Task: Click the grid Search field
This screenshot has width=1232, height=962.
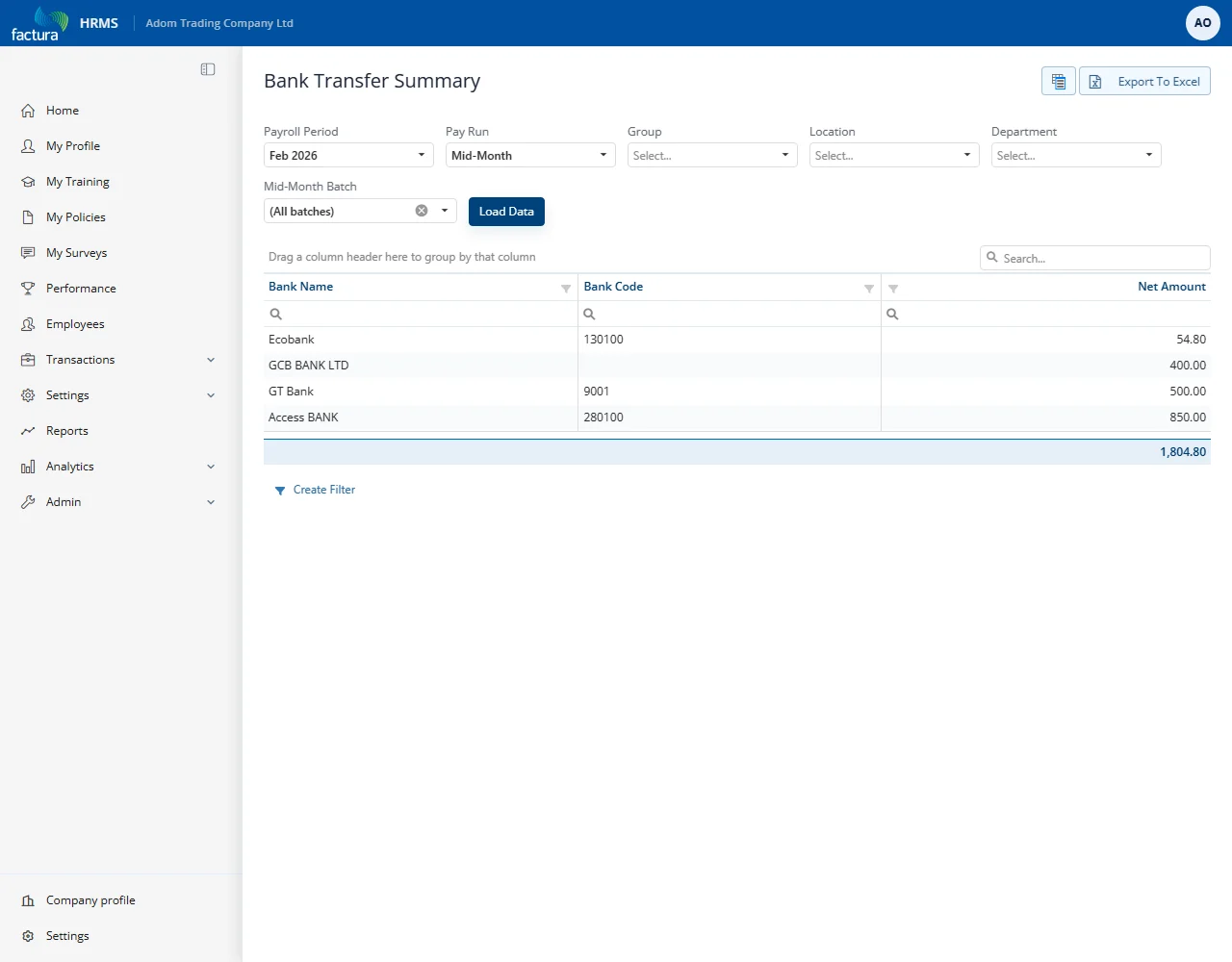Action: [1095, 258]
